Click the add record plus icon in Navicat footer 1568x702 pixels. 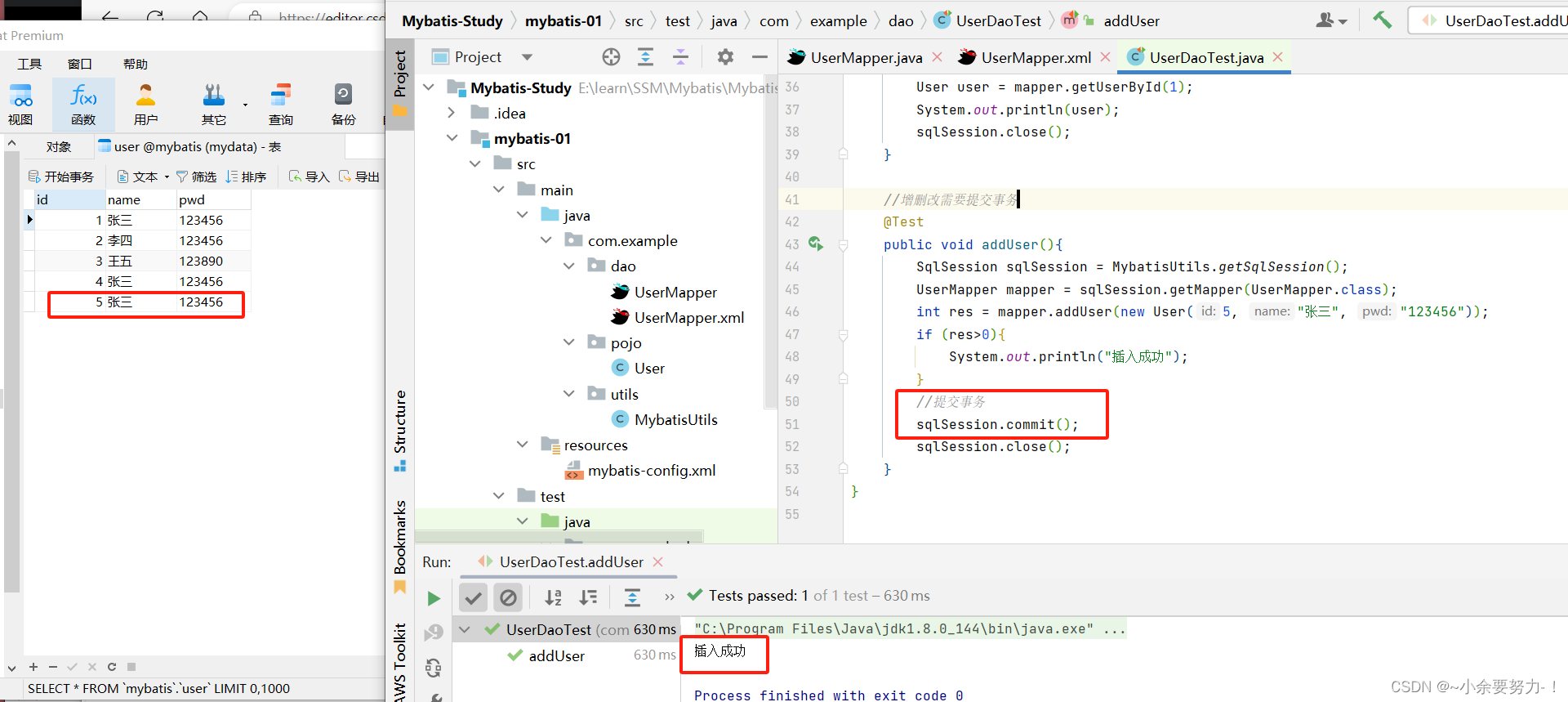[33, 667]
